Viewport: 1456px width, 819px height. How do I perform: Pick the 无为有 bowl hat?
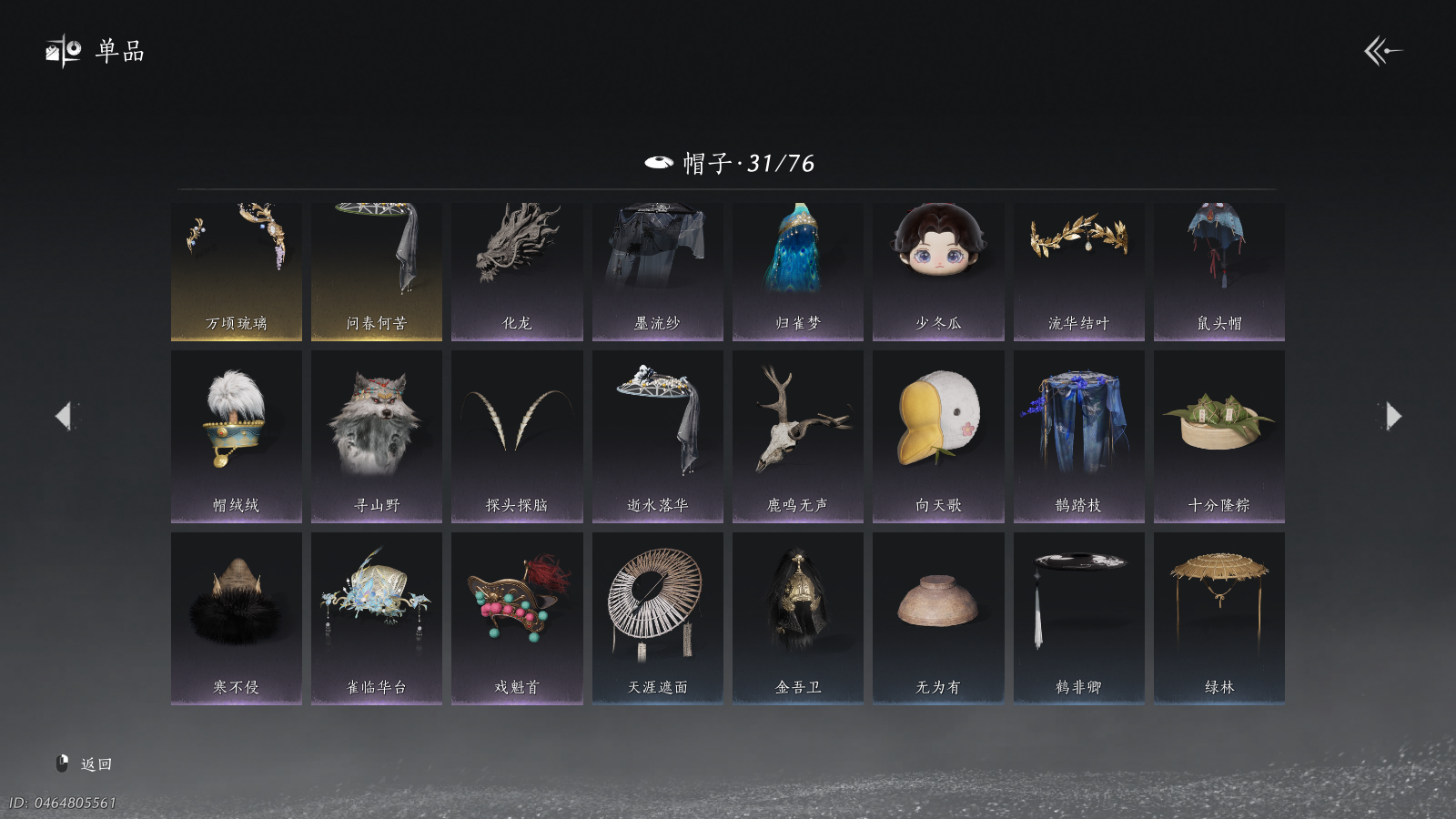(938, 619)
